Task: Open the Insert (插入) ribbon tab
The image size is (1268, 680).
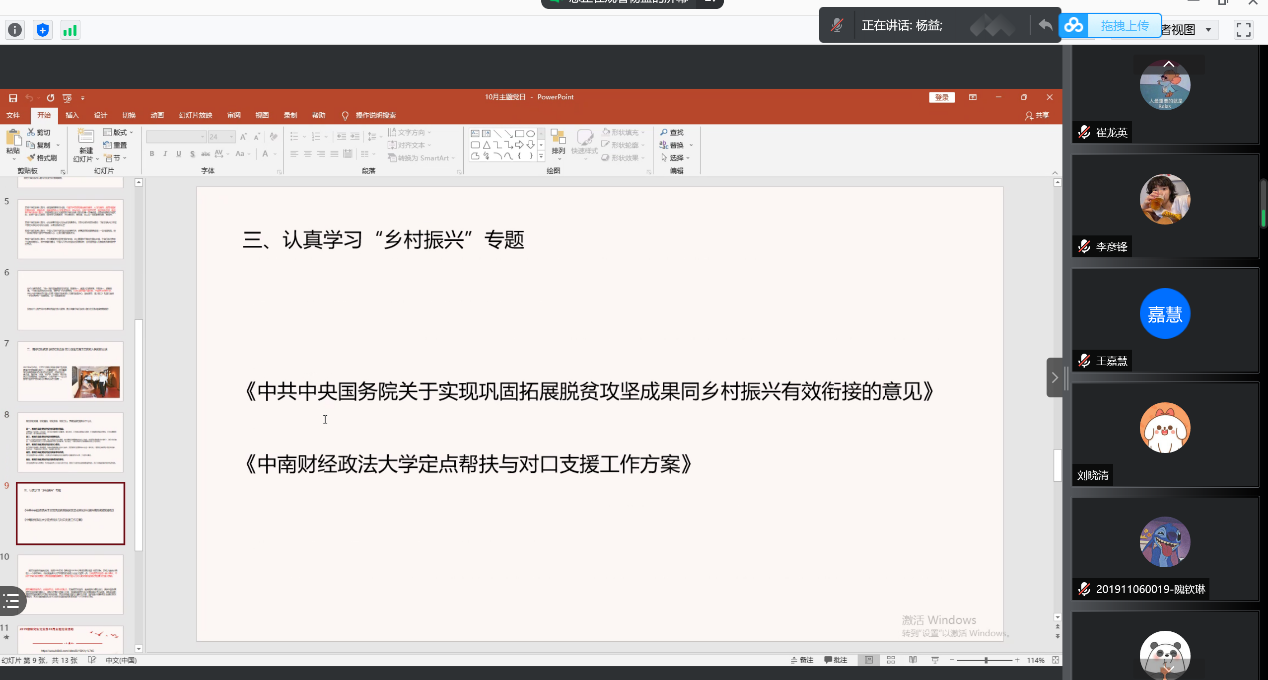Action: tap(72, 115)
